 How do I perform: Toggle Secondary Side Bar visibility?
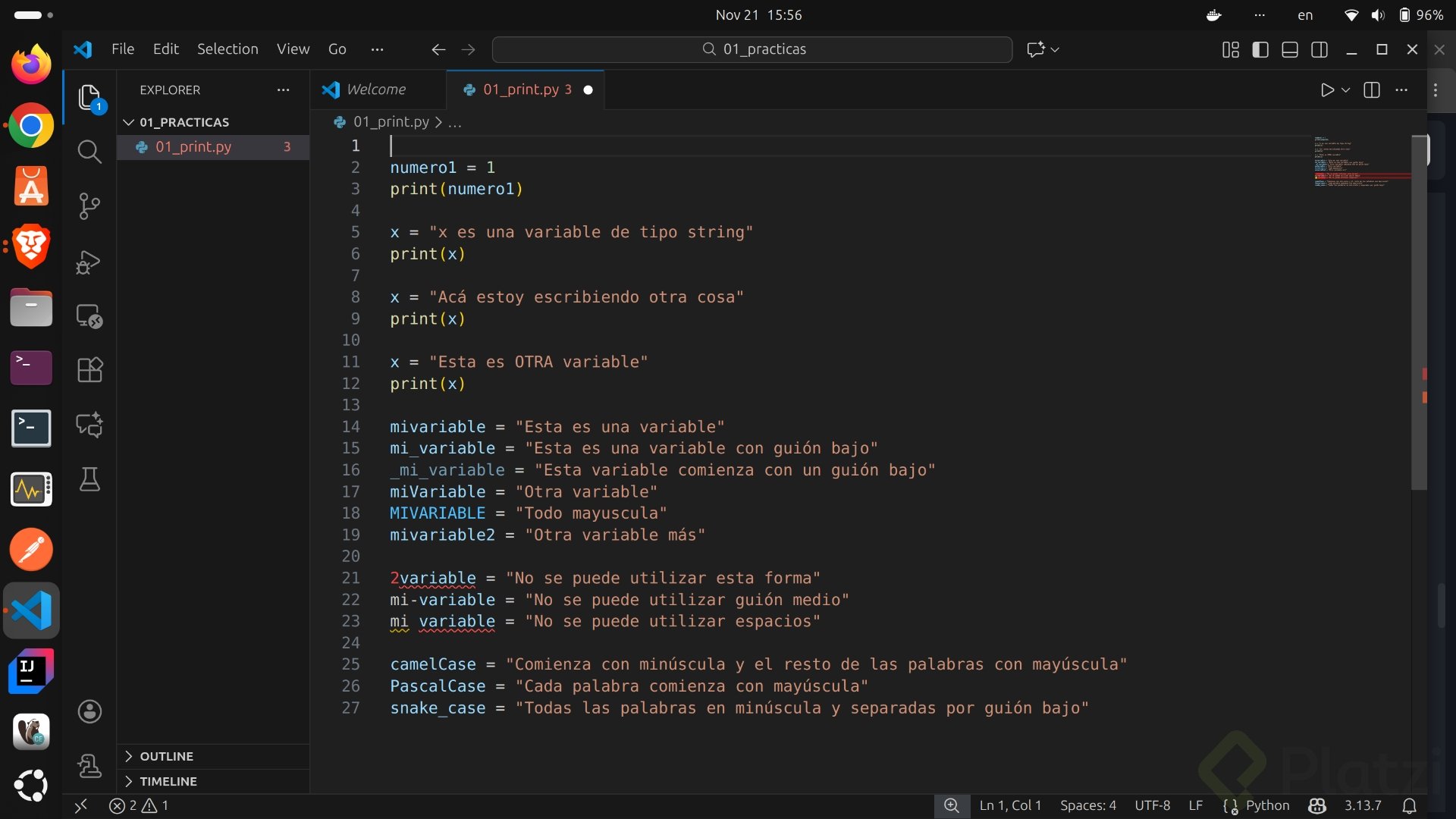tap(1319, 49)
